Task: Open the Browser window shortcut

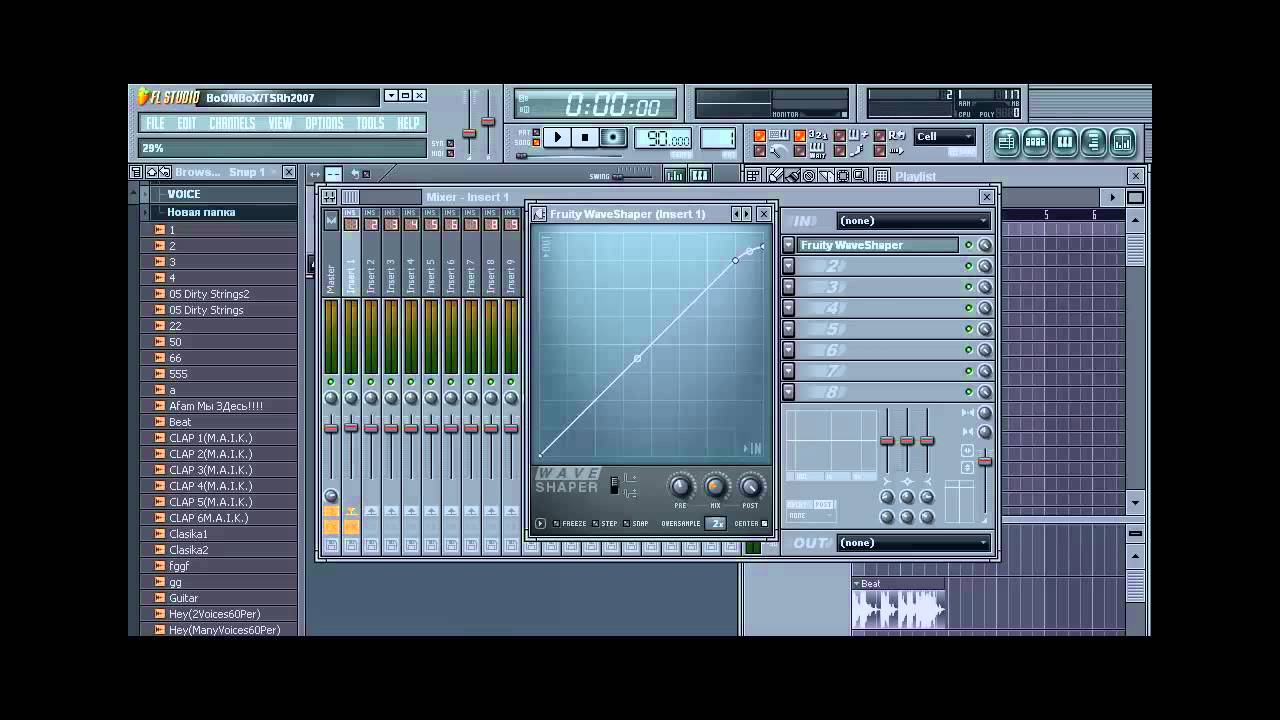Action: point(1093,142)
